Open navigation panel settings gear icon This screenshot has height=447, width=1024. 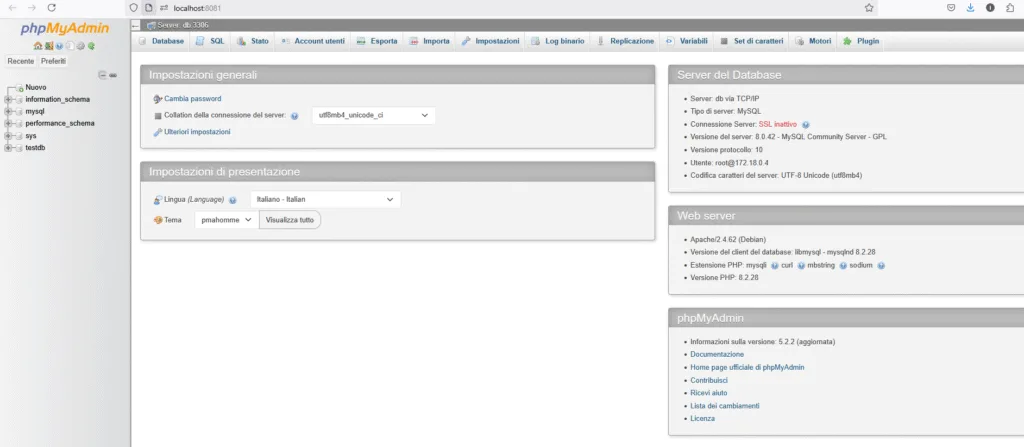[80, 46]
